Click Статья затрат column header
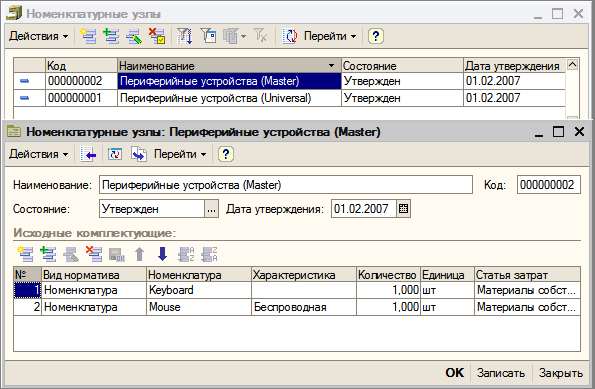 [x=527, y=274]
